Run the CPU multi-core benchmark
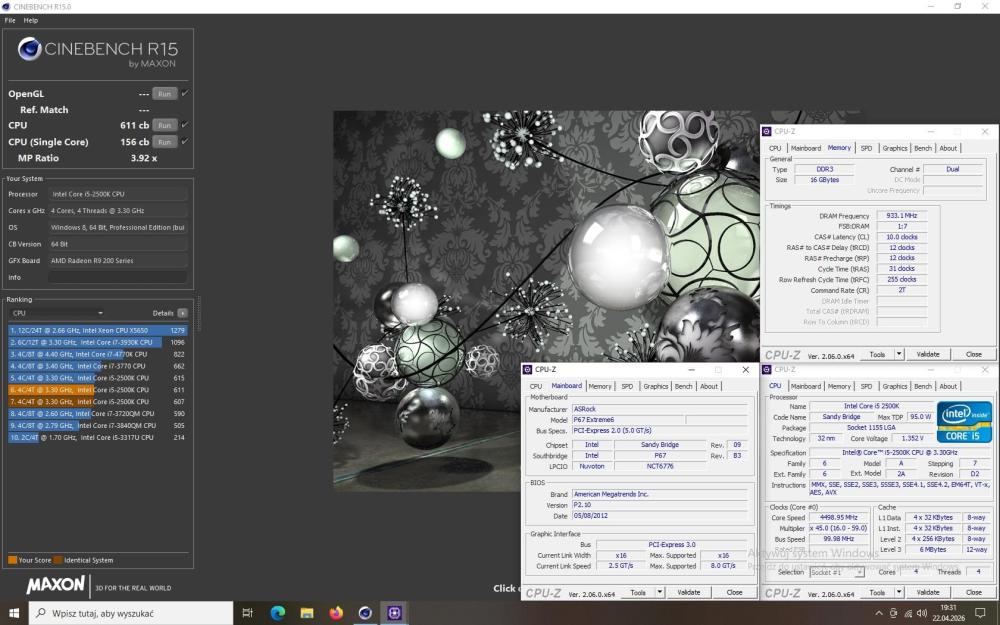 pyautogui.click(x=165, y=126)
